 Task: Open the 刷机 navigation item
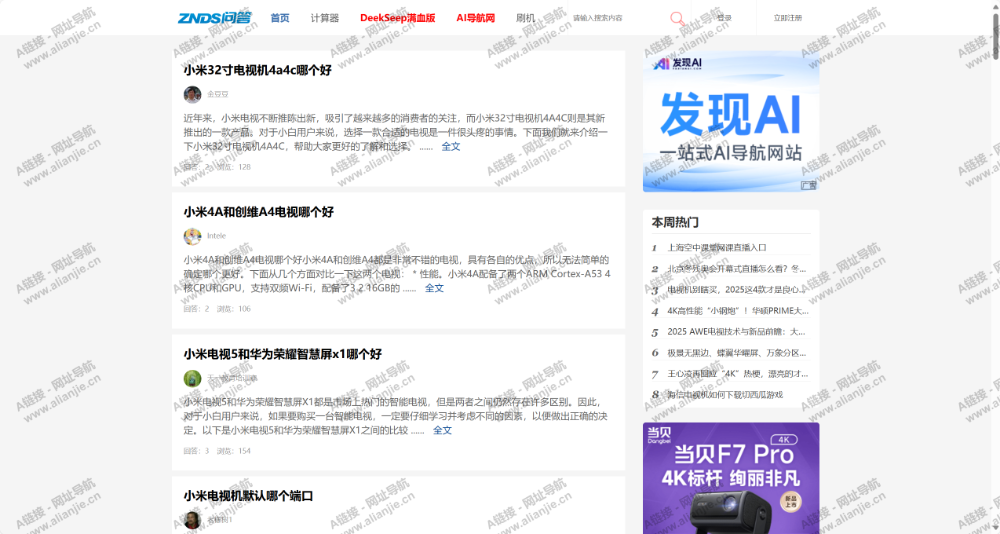[526, 18]
